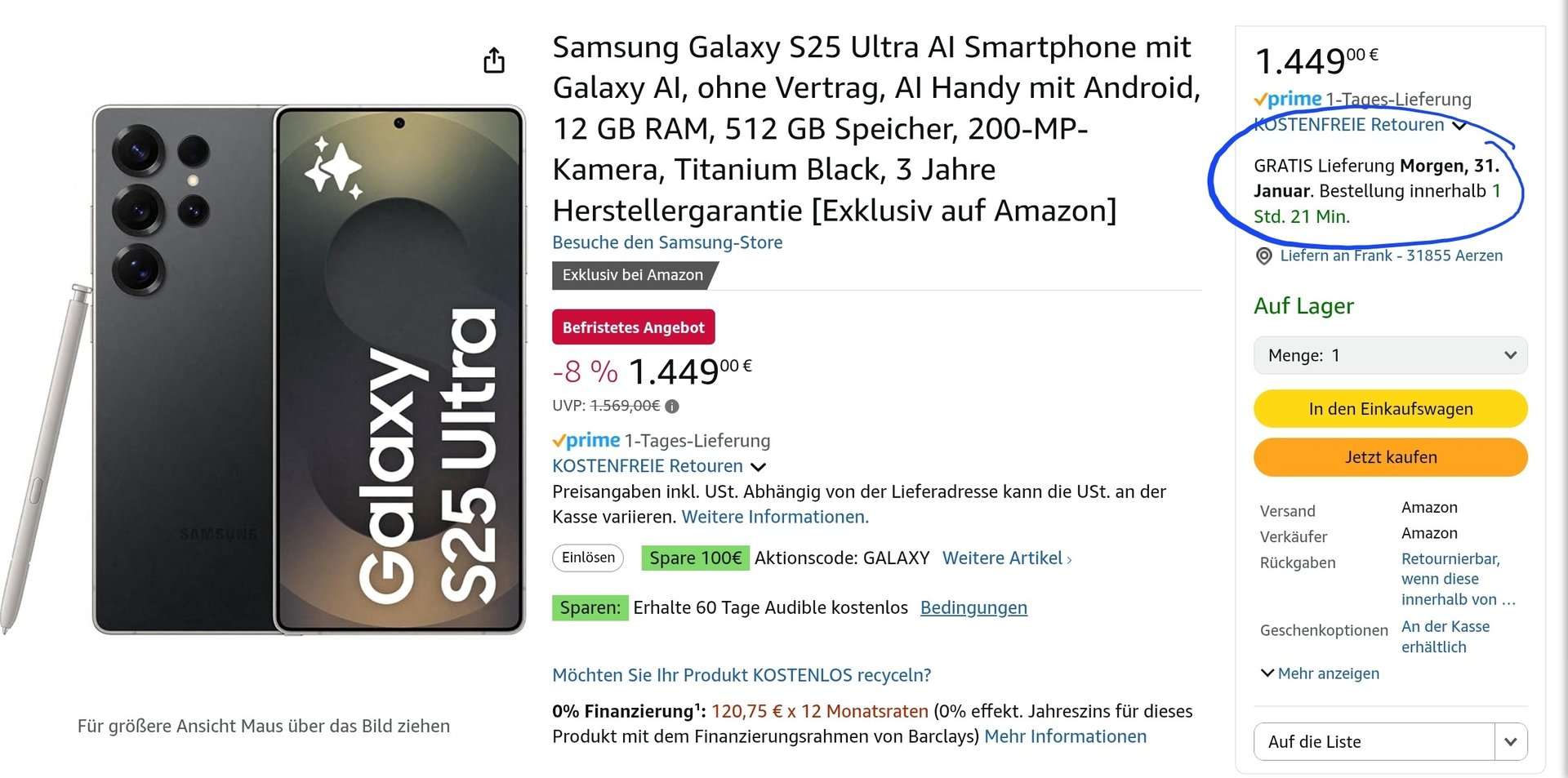Redeem coupon with Einlösen button

coord(588,558)
